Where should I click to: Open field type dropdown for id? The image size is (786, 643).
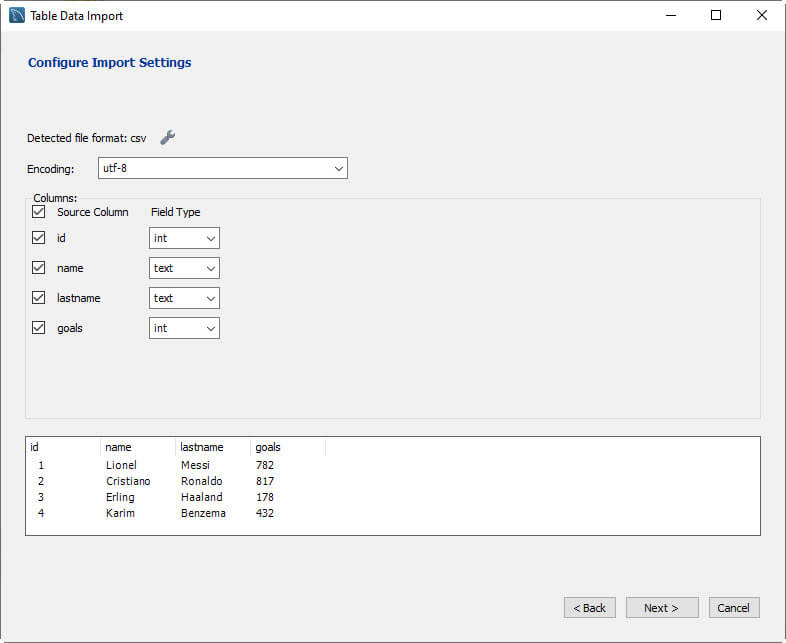[184, 238]
